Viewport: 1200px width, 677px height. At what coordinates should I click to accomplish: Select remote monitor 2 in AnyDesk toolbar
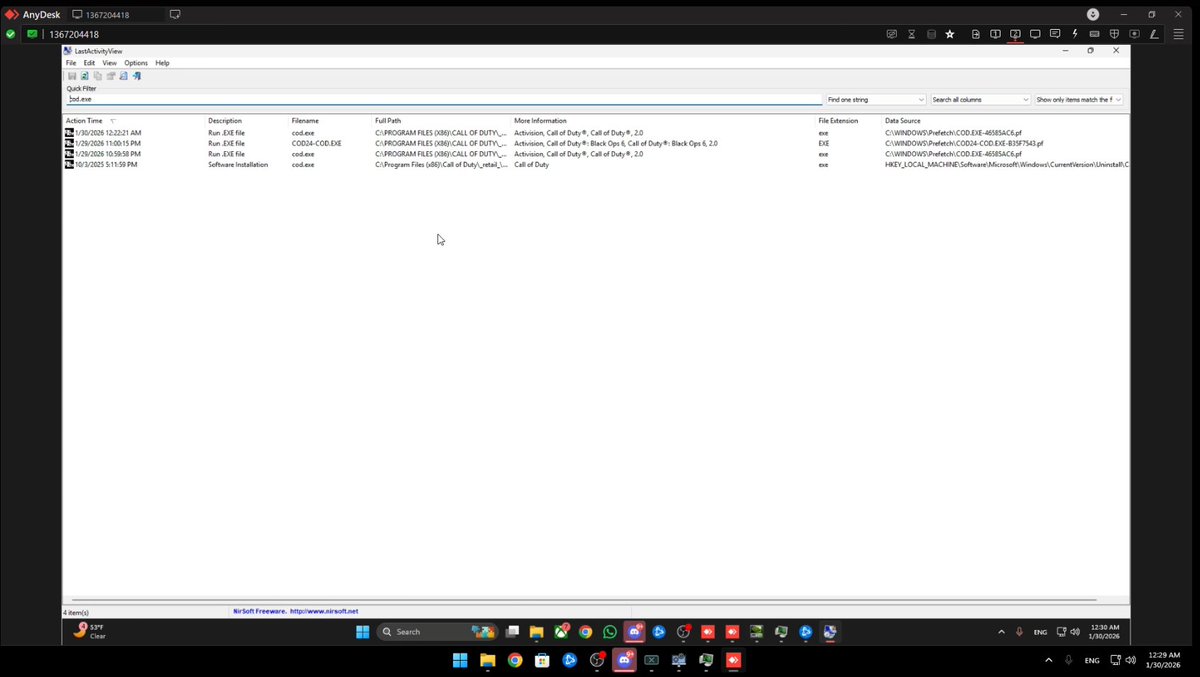[x=1015, y=34]
